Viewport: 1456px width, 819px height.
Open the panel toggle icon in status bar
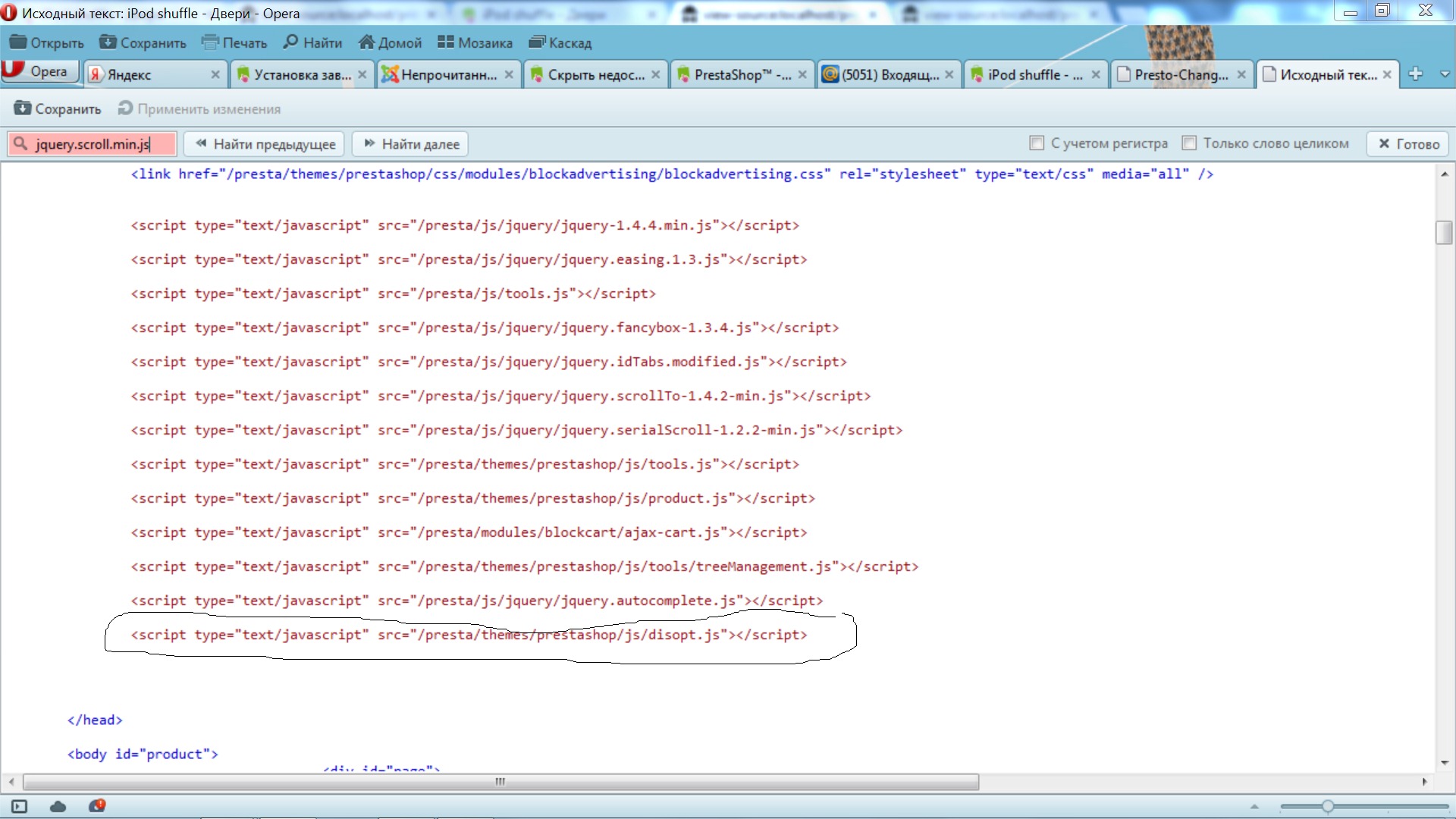tap(20, 806)
